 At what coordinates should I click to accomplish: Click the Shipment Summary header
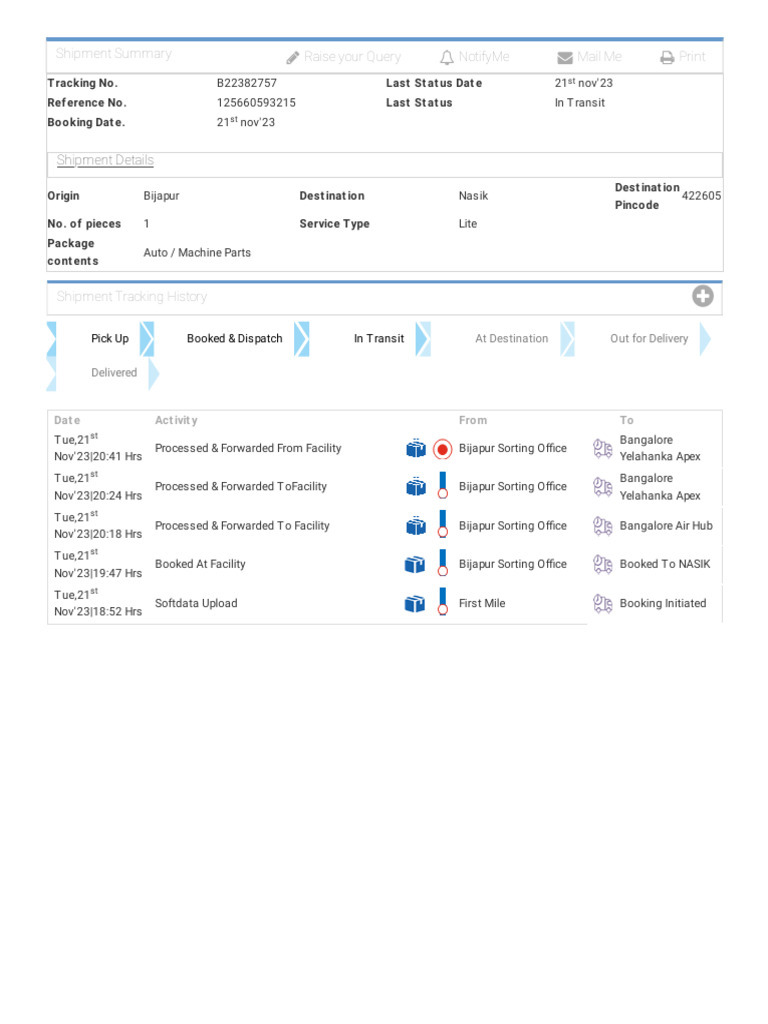pos(113,54)
